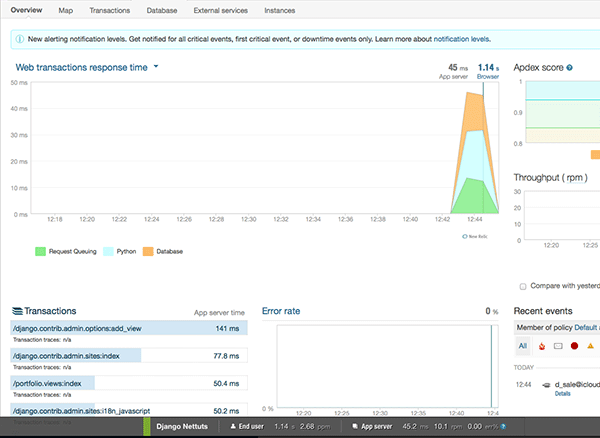Filter events by the envelope icon
The width and height of the screenshot is (600, 438).
click(x=558, y=346)
